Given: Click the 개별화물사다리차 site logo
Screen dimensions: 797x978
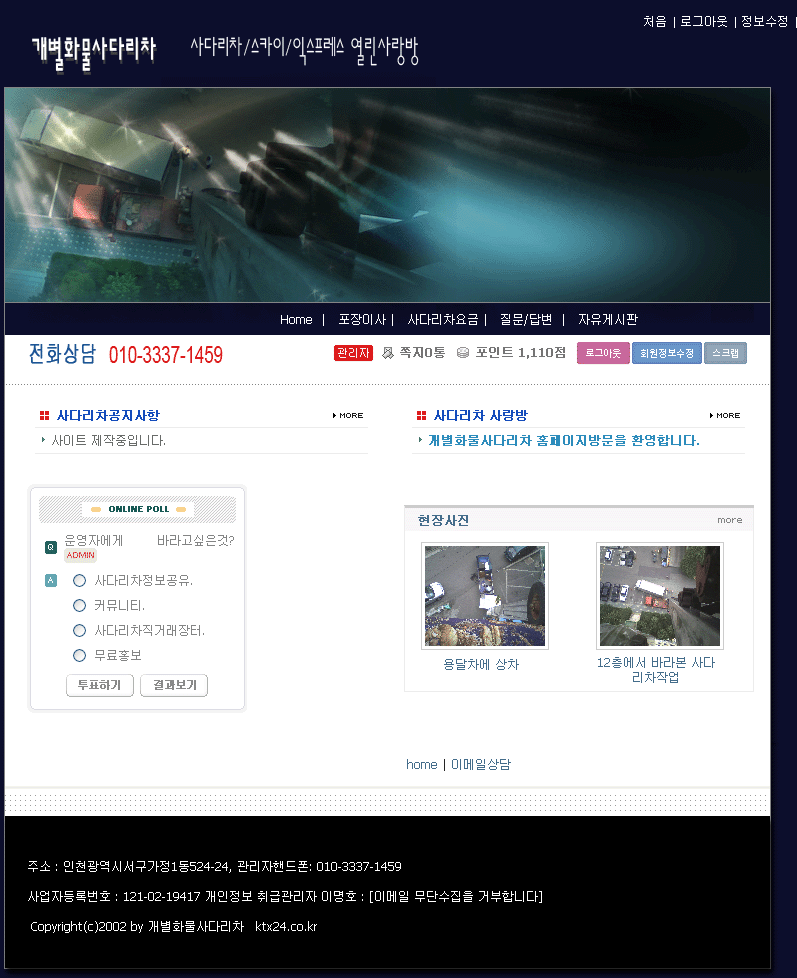Looking at the screenshot, I should pos(94,51).
